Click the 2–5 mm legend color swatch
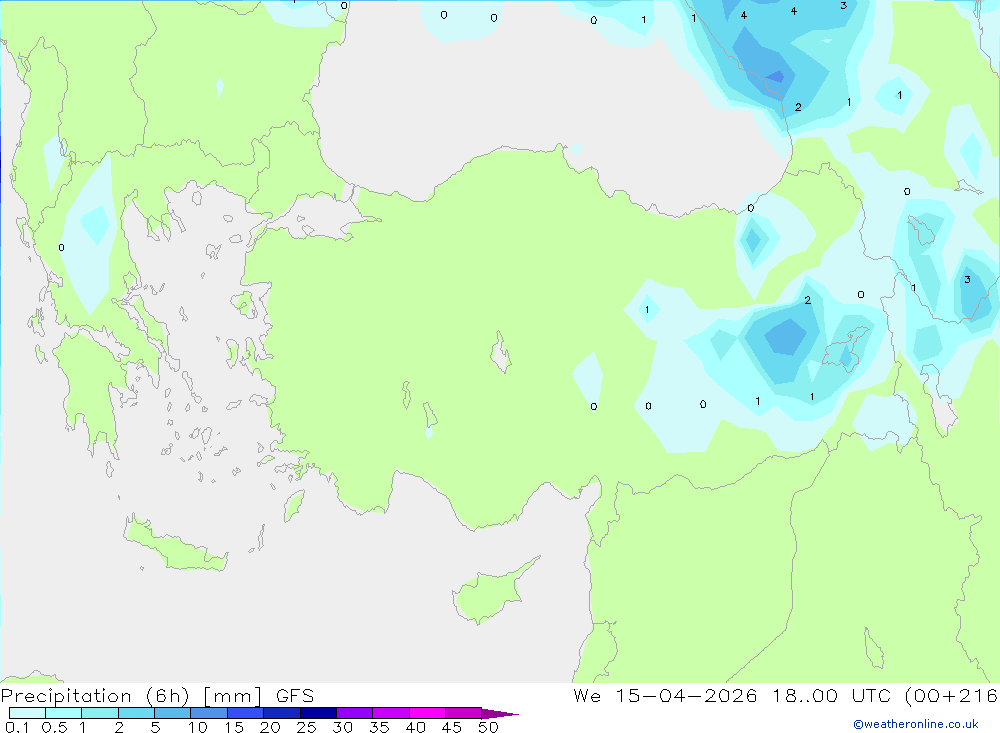The height and width of the screenshot is (733, 1000). (136, 713)
